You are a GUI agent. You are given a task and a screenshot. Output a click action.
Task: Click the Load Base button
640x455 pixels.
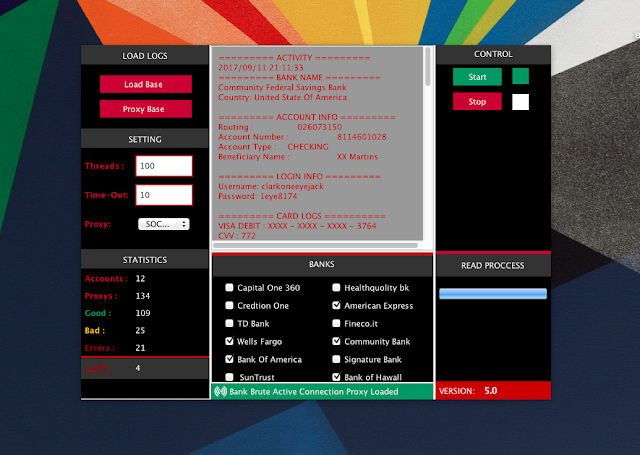pyautogui.click(x=146, y=84)
